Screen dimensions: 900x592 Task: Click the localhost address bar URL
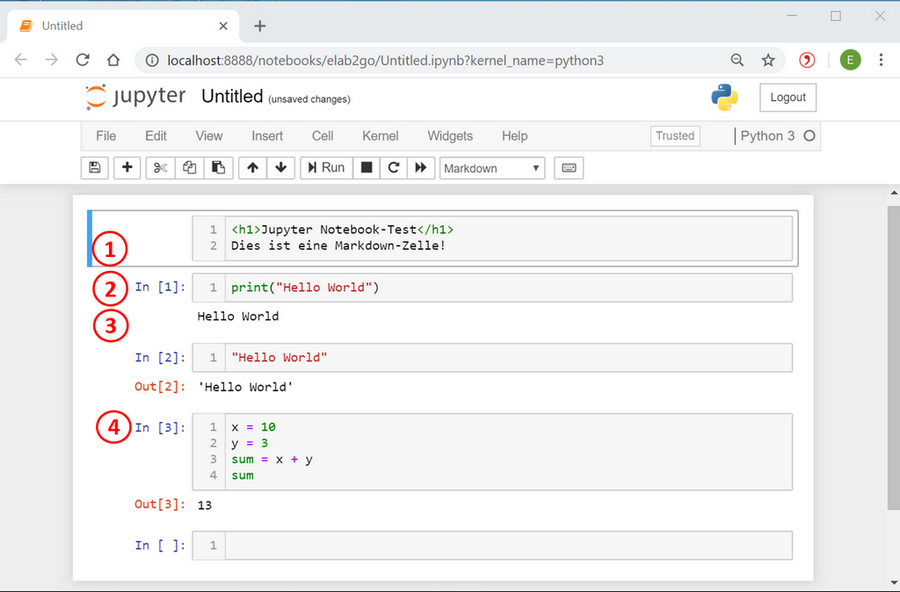[x=385, y=60]
